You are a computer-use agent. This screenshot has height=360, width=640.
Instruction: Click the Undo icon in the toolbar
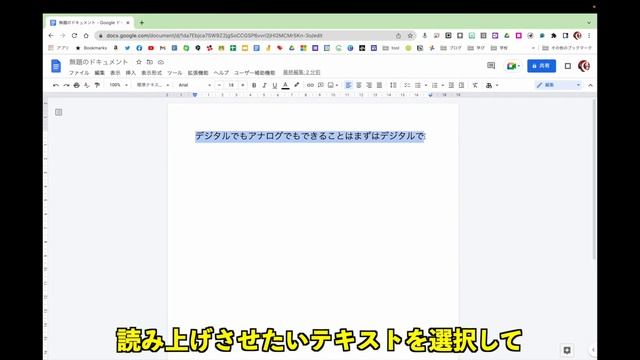56,85
